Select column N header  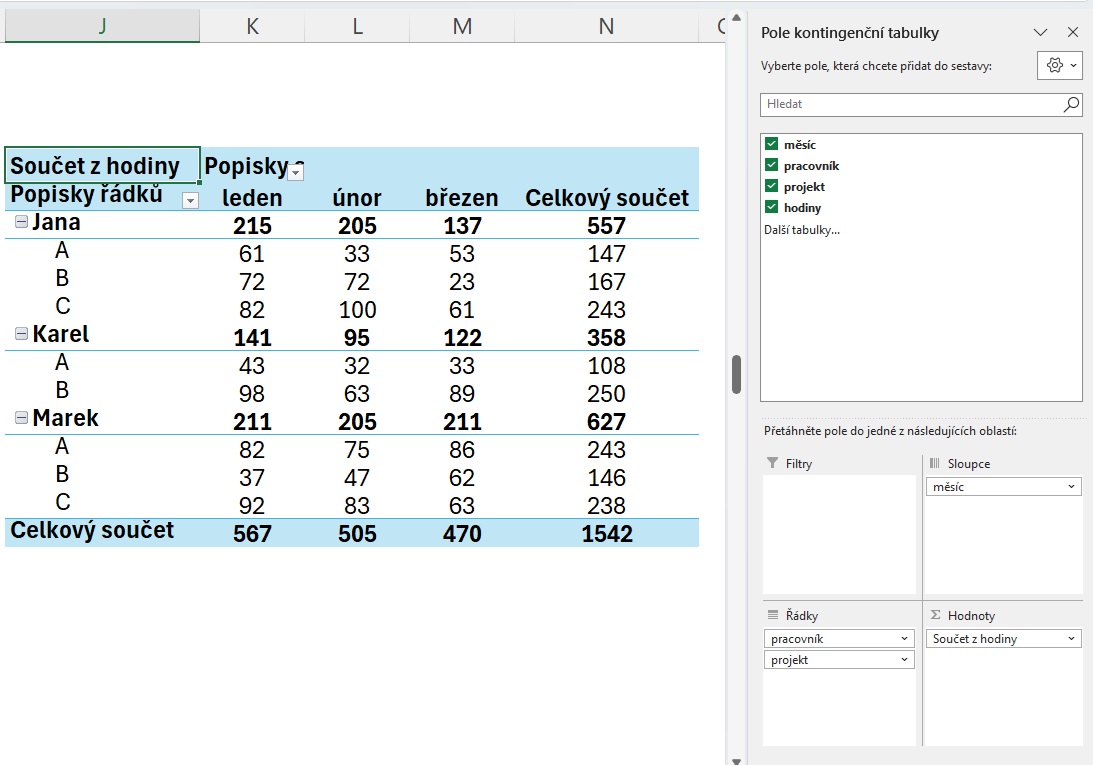click(606, 27)
